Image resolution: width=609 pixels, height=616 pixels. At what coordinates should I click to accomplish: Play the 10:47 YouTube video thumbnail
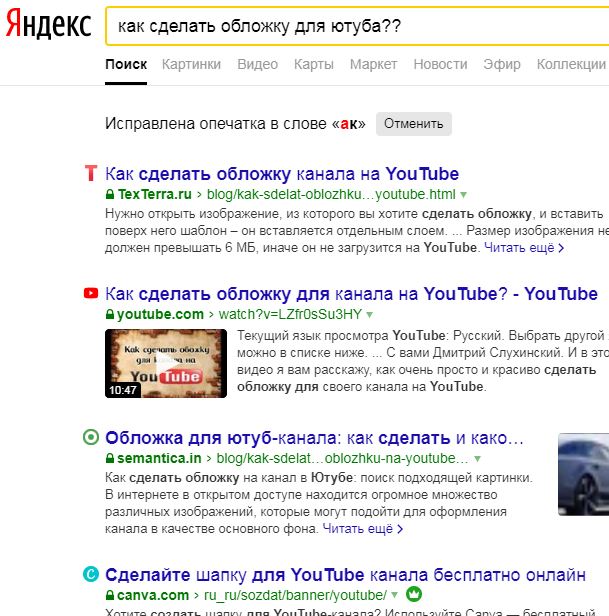point(166,363)
